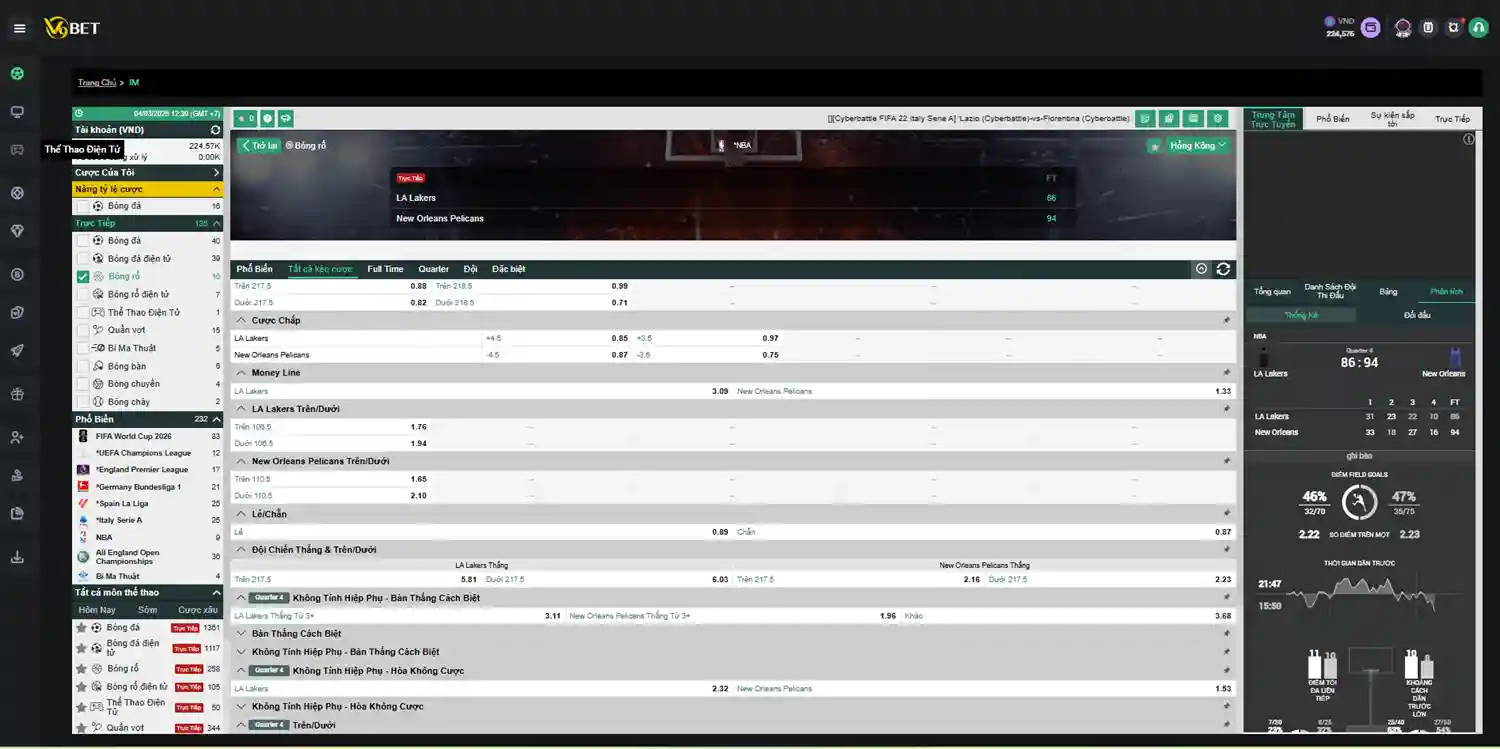Refresh account balance next to Tài khoản (VND)
This screenshot has height=749, width=1500.
coord(215,130)
